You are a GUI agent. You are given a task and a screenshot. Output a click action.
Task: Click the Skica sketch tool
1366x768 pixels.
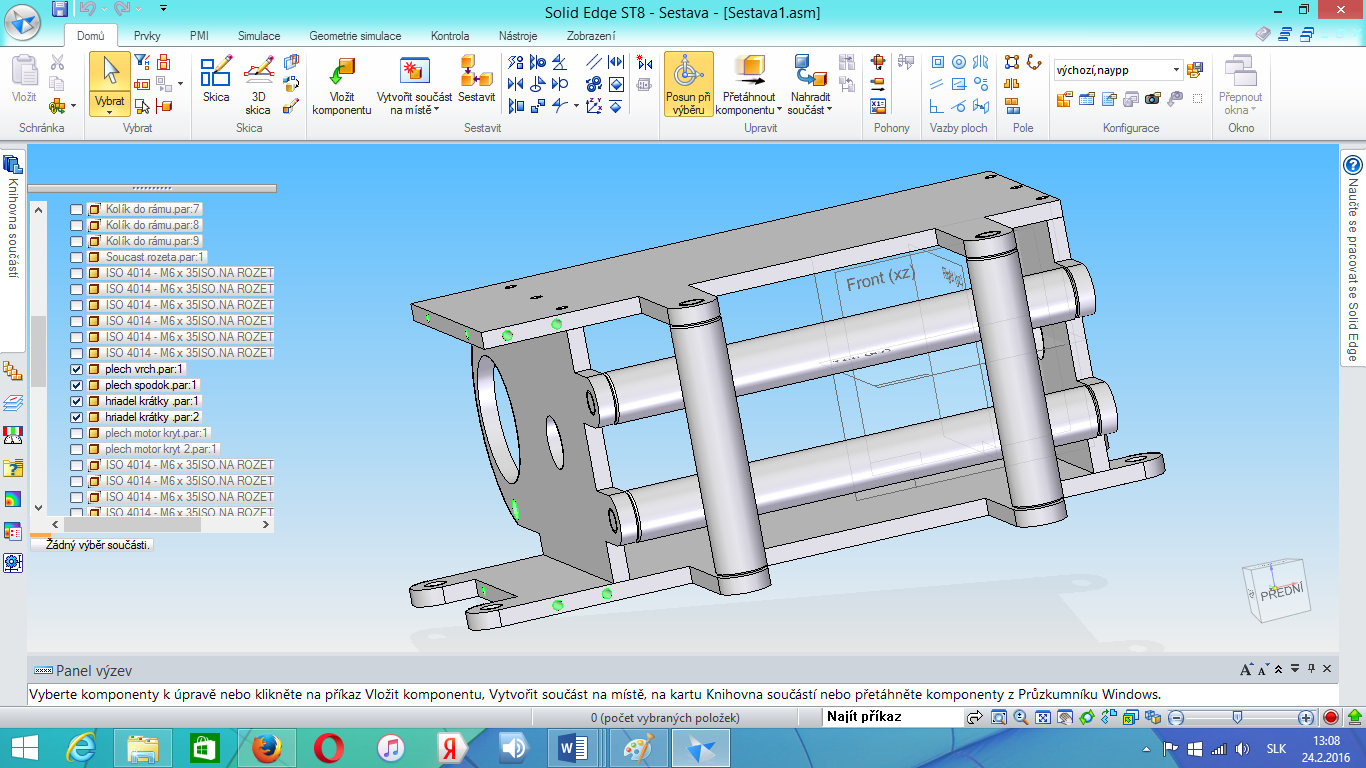click(x=216, y=79)
